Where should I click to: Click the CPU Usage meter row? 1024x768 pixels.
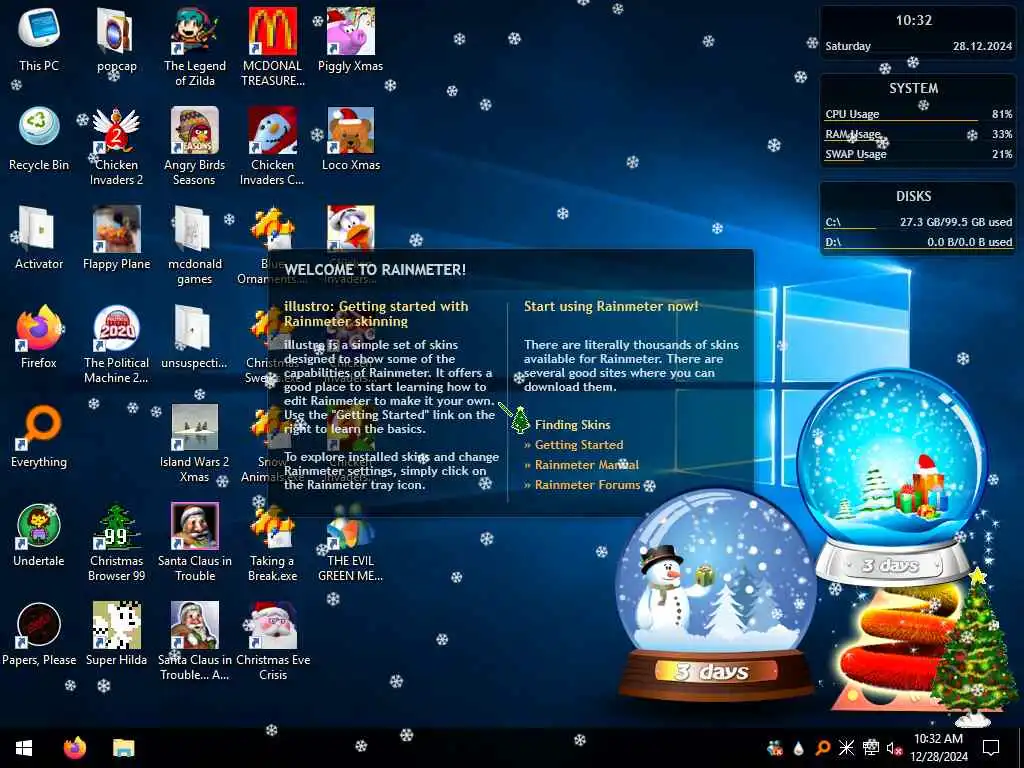pos(918,114)
